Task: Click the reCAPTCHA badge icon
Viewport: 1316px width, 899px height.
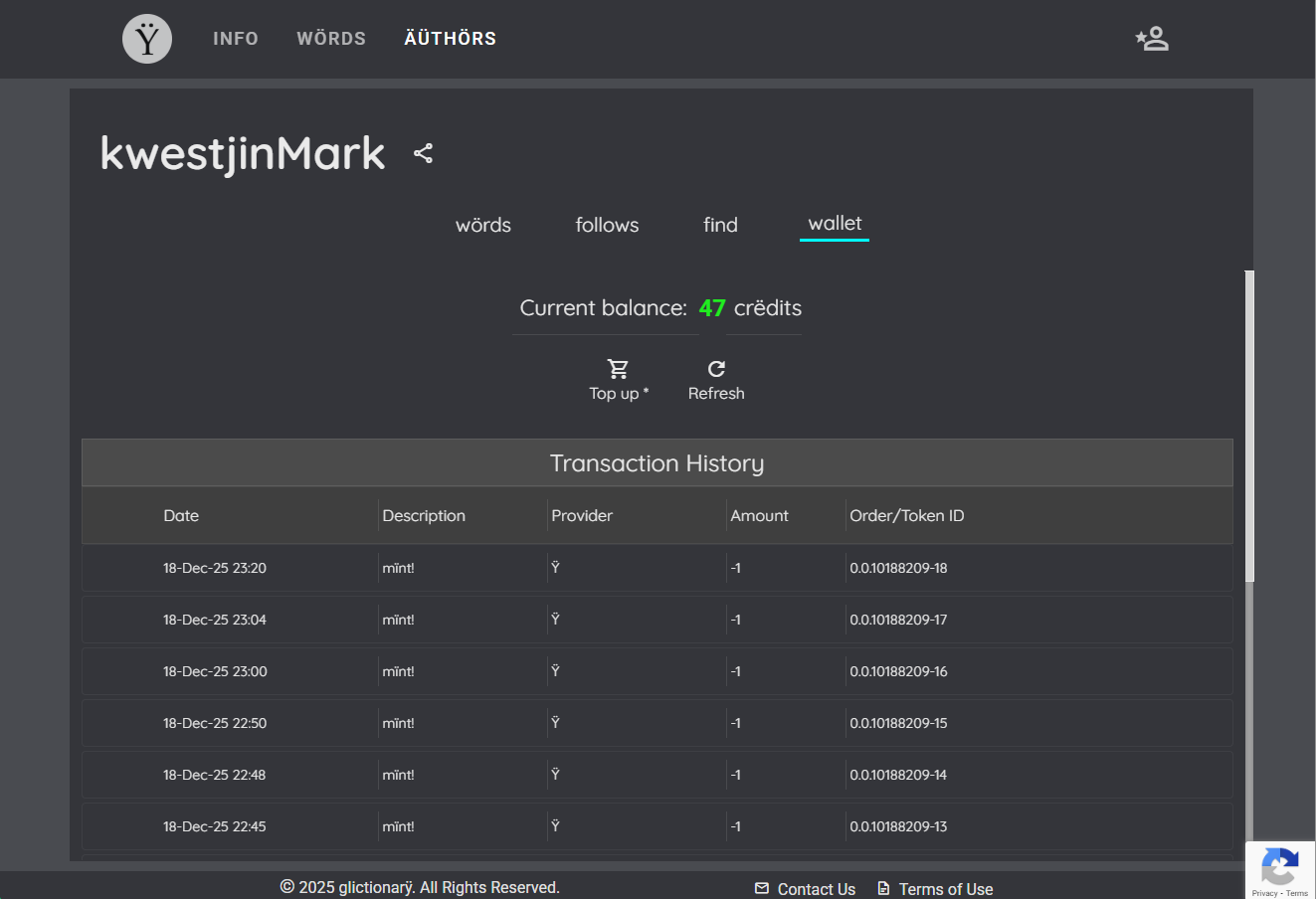Action: [x=1279, y=868]
